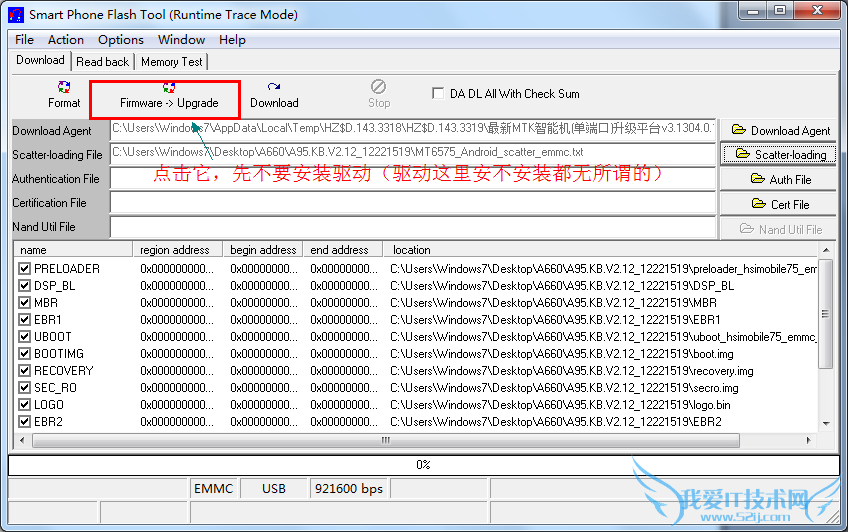Click the Cert File button
The image size is (848, 532).
[778, 204]
